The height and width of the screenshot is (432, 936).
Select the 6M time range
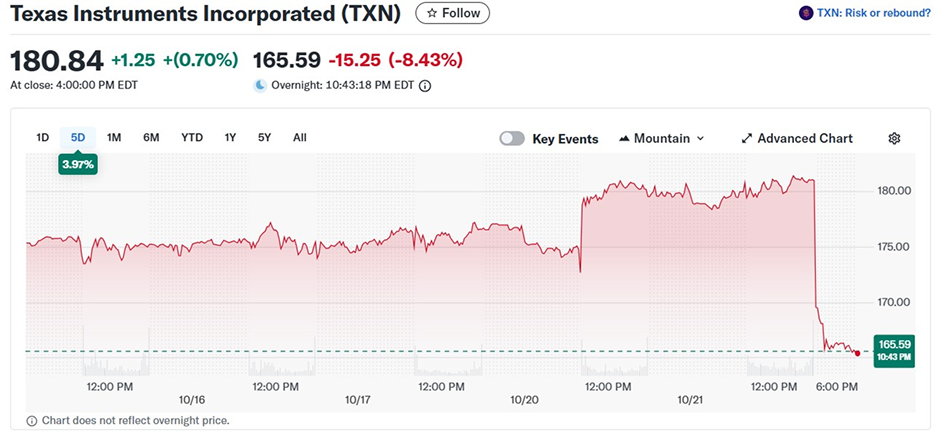[x=151, y=137]
